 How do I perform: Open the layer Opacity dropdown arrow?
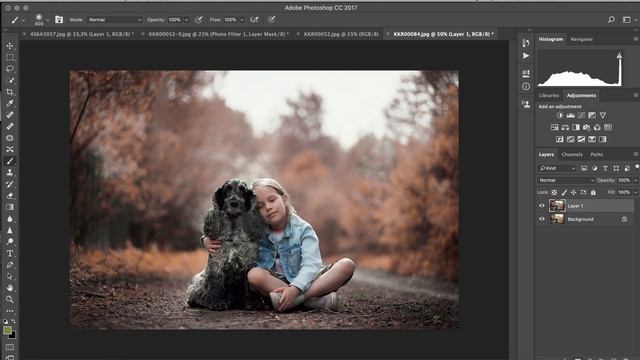(635, 180)
